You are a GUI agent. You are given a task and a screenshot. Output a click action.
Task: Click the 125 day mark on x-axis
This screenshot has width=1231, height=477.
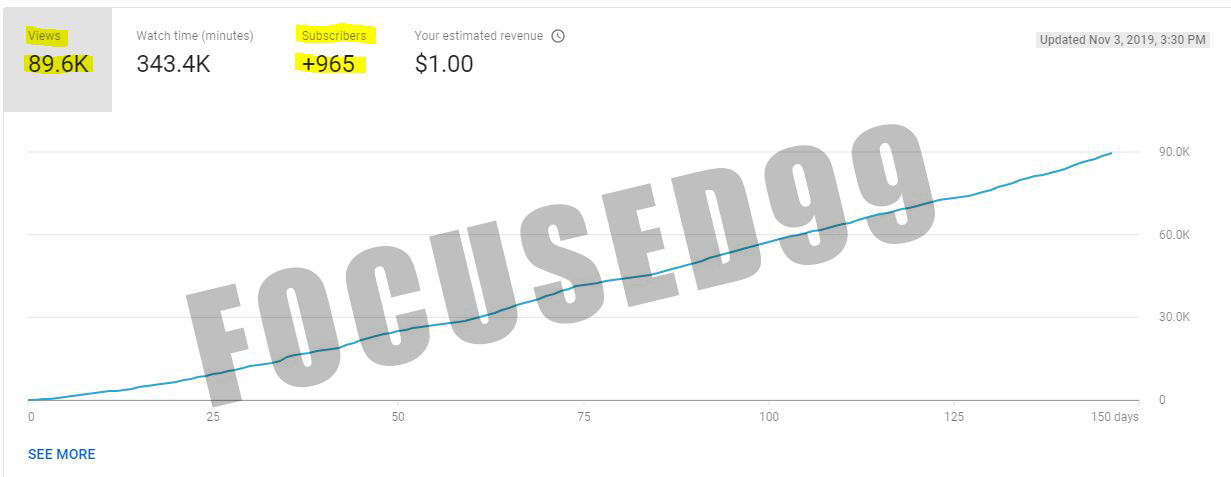pyautogui.click(x=953, y=417)
